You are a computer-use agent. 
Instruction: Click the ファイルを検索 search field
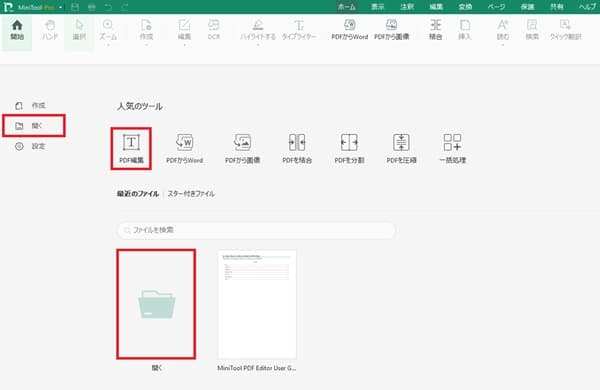(x=256, y=230)
